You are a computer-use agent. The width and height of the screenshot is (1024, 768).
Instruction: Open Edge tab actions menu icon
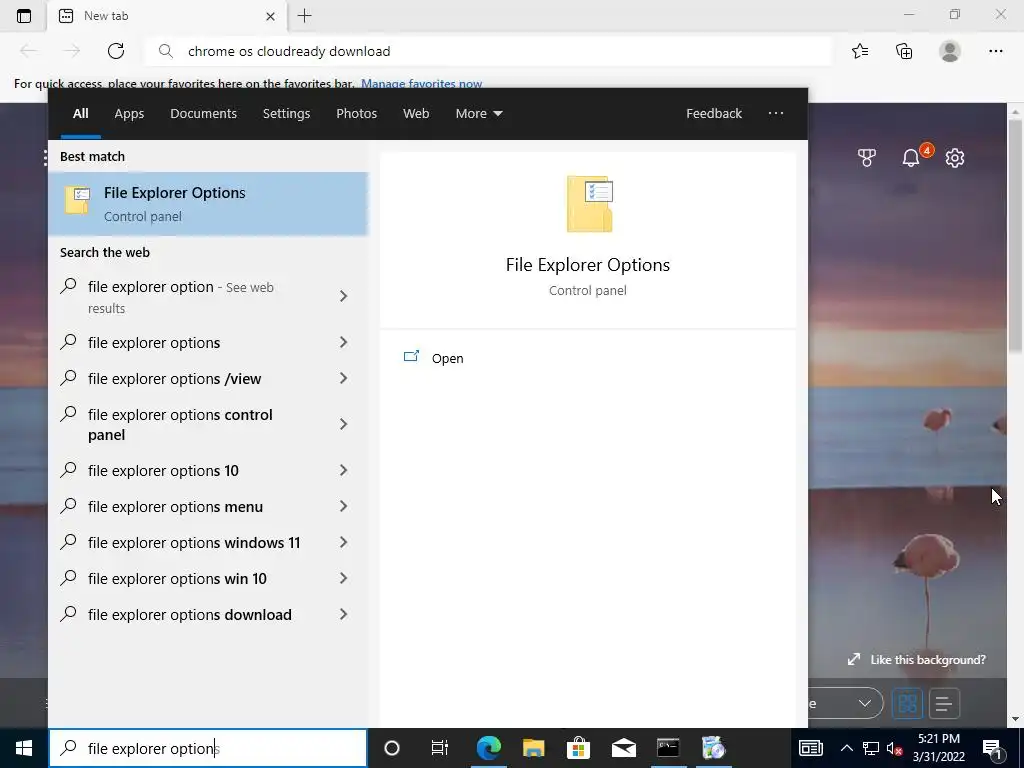24,16
